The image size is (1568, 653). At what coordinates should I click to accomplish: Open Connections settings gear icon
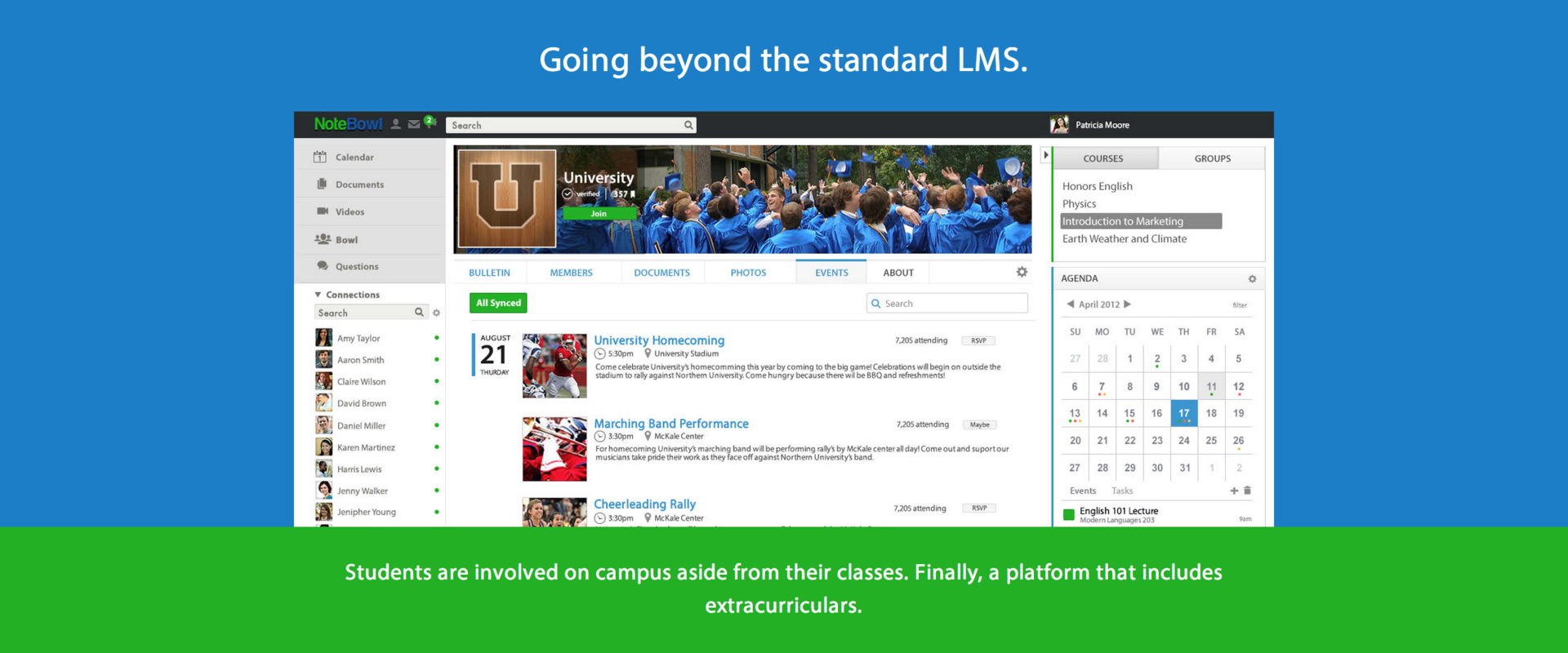click(x=436, y=313)
